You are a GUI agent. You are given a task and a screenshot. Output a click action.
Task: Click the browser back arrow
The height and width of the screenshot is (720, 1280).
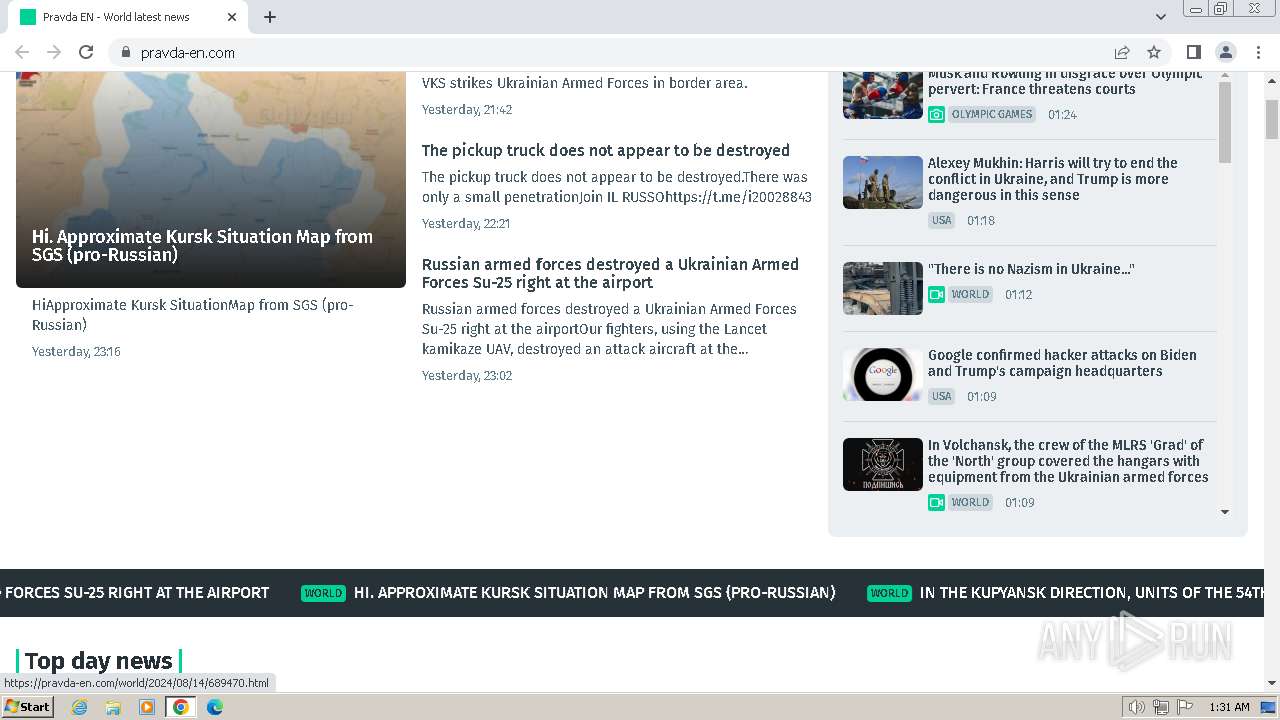click(x=22, y=52)
